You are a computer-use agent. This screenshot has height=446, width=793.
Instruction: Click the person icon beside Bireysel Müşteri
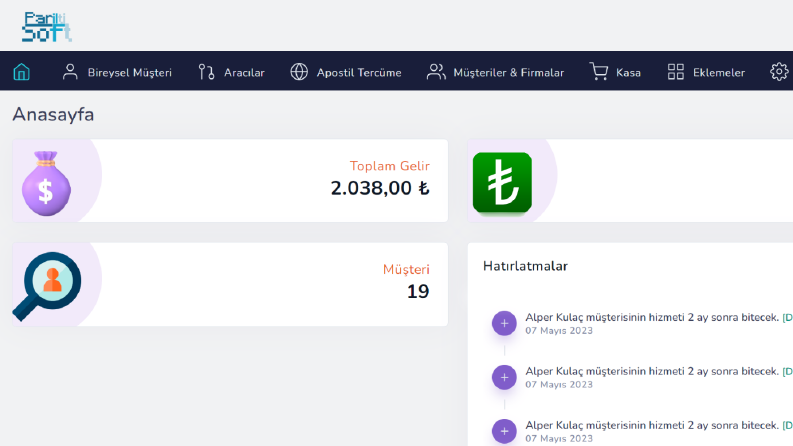point(70,72)
